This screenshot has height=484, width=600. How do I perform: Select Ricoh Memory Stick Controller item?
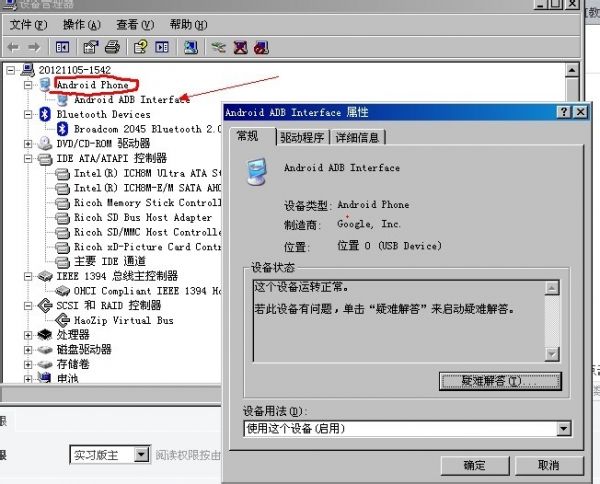pyautogui.click(x=147, y=202)
